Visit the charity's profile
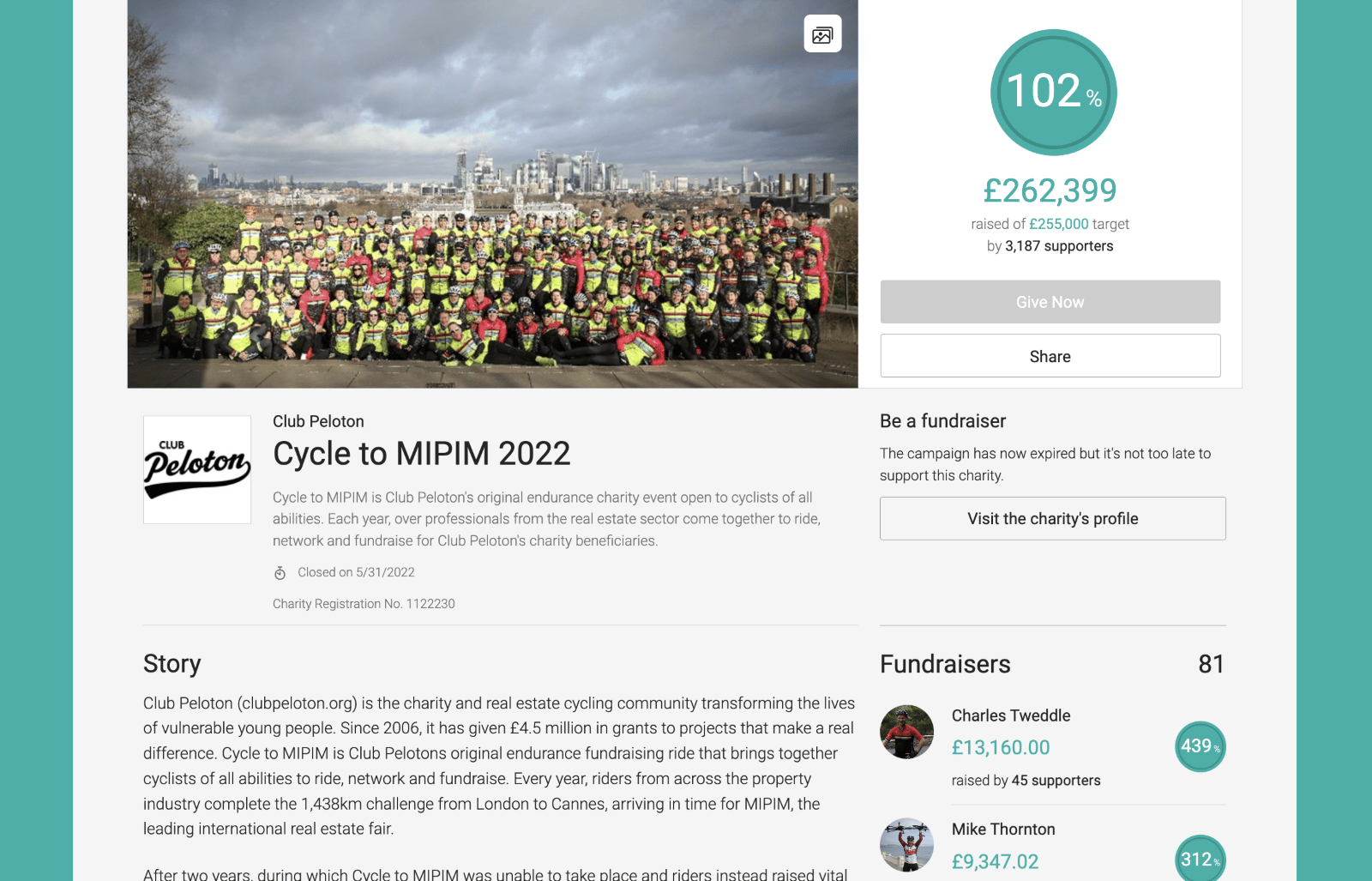The width and height of the screenshot is (1372, 881). click(x=1053, y=518)
